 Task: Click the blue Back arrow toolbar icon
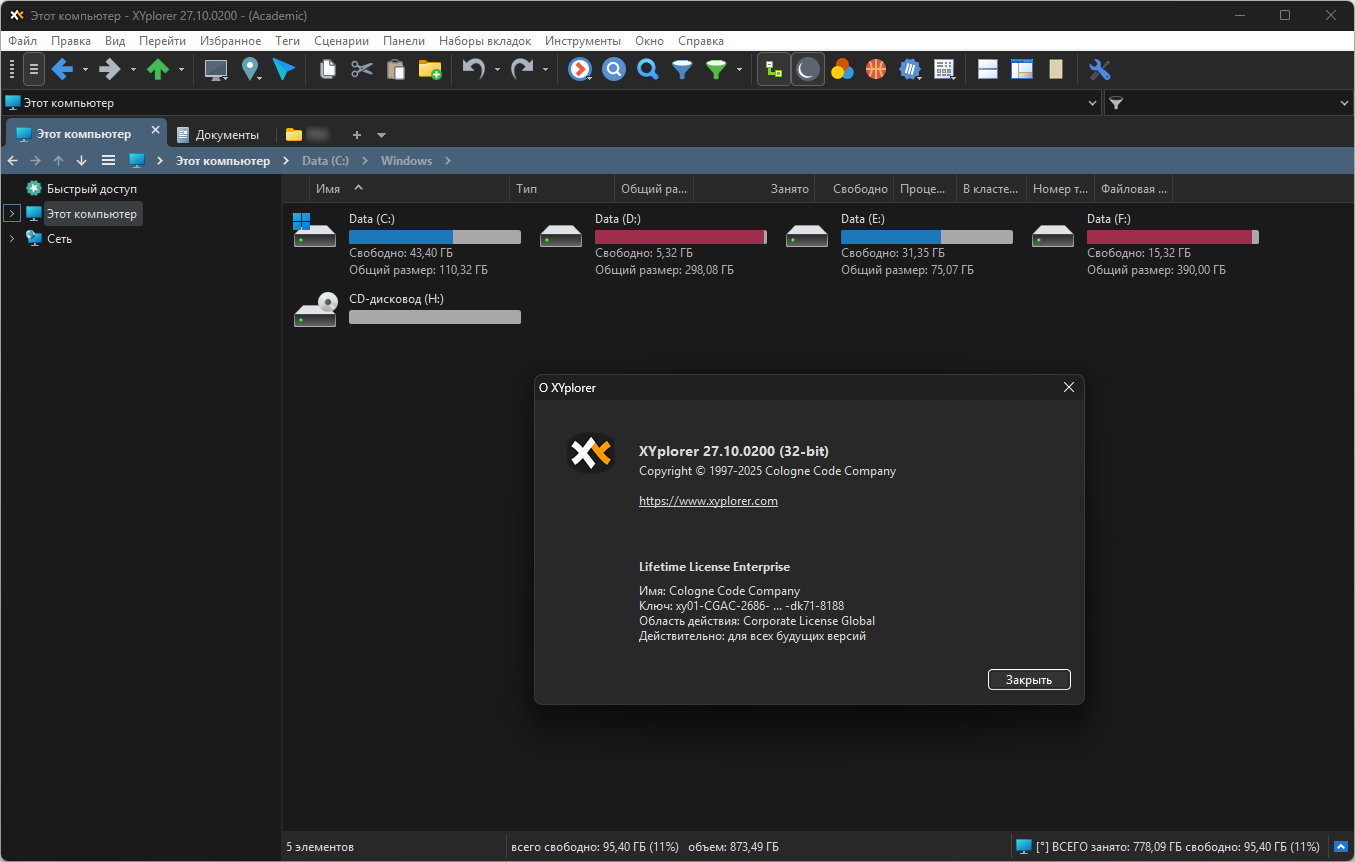point(62,69)
